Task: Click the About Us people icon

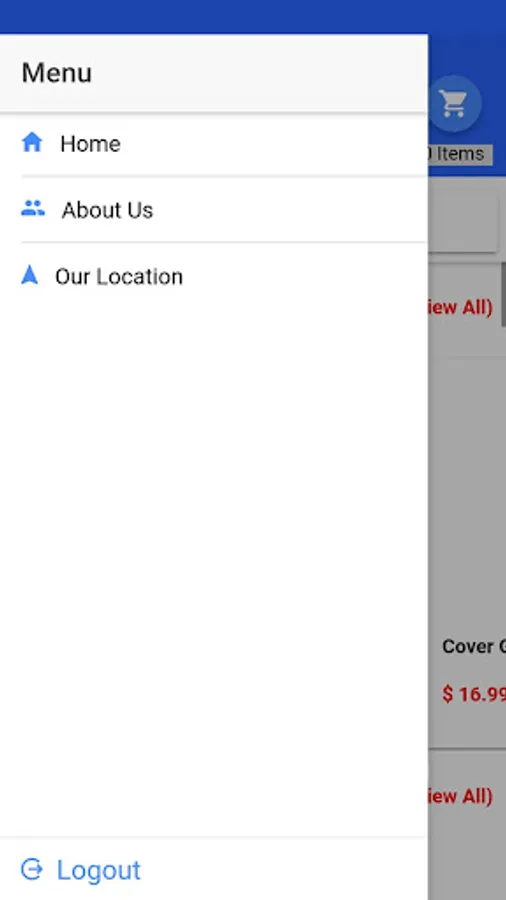Action: [33, 208]
